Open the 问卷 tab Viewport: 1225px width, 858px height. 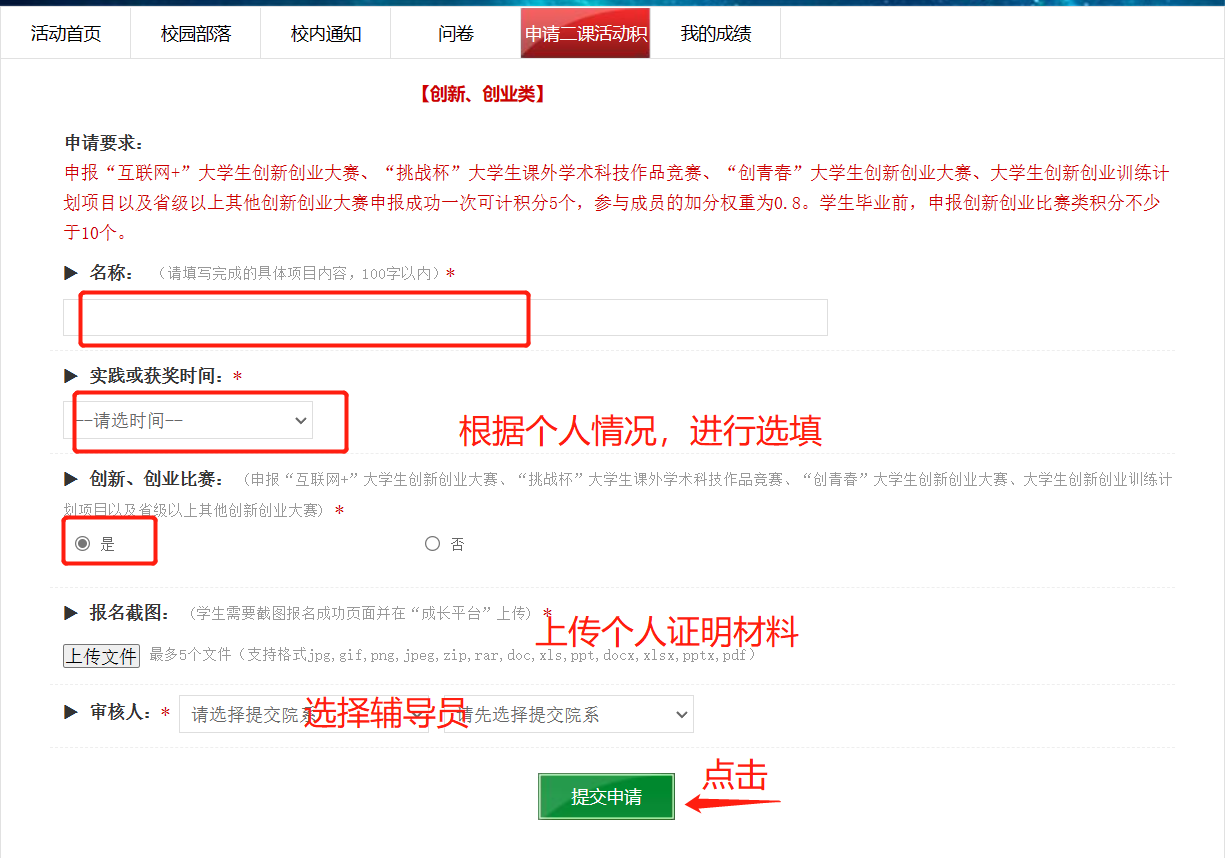(x=456, y=34)
